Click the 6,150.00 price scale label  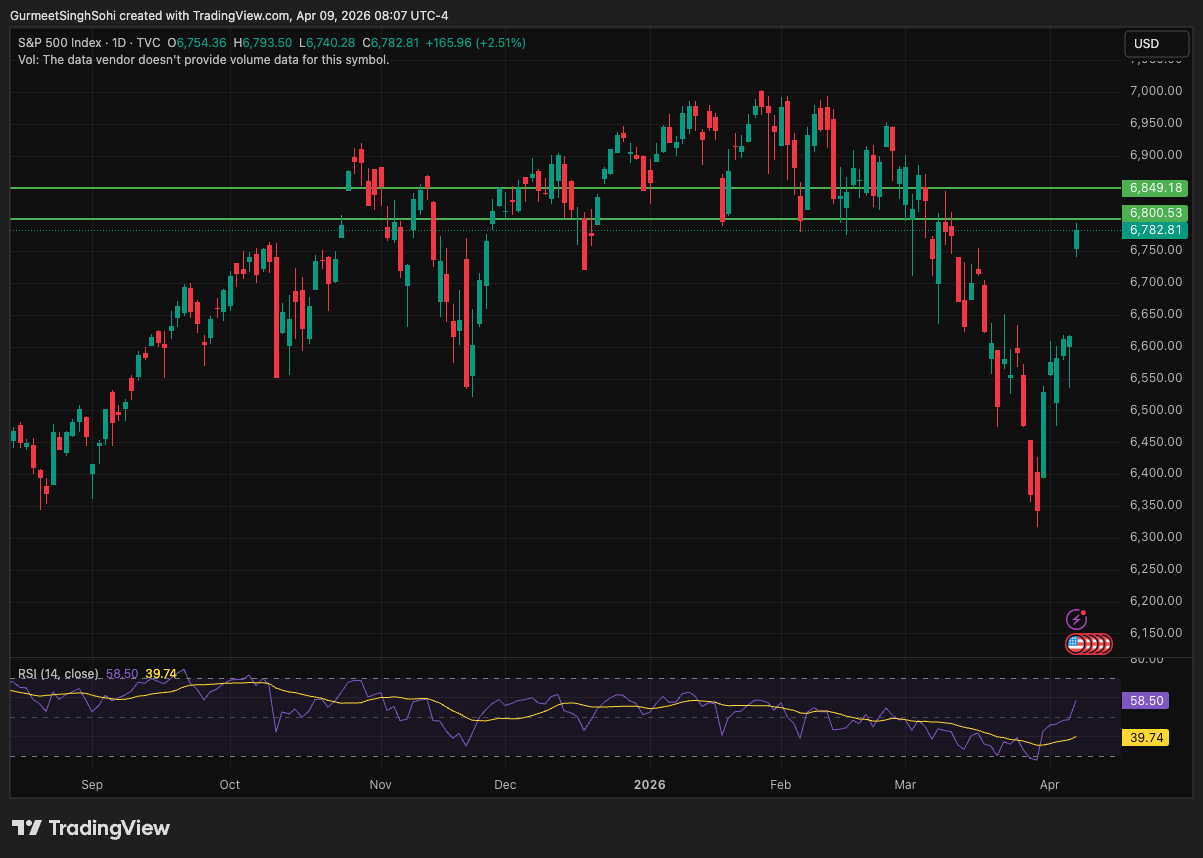pyautogui.click(x=1155, y=633)
